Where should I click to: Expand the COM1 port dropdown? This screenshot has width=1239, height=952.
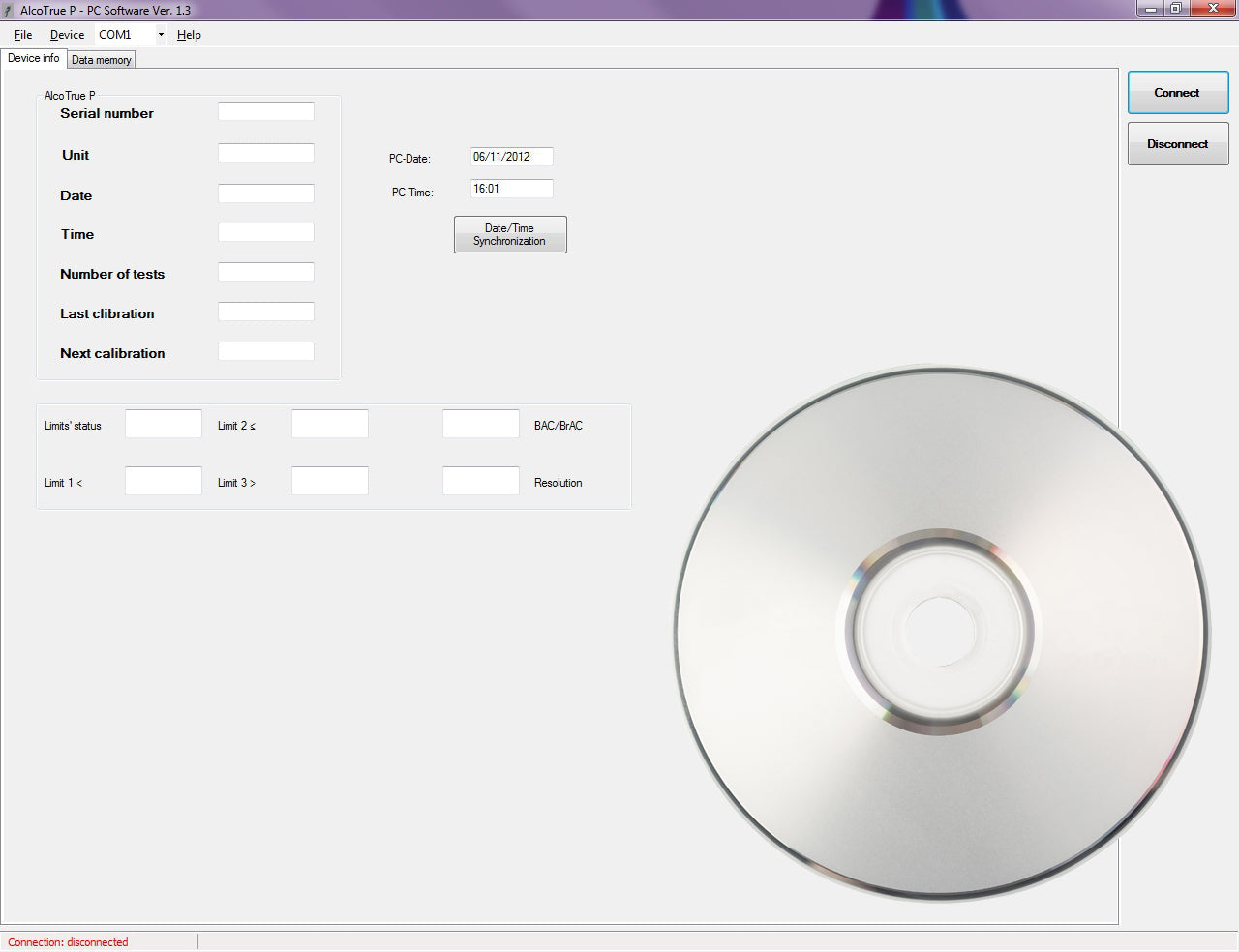click(161, 35)
